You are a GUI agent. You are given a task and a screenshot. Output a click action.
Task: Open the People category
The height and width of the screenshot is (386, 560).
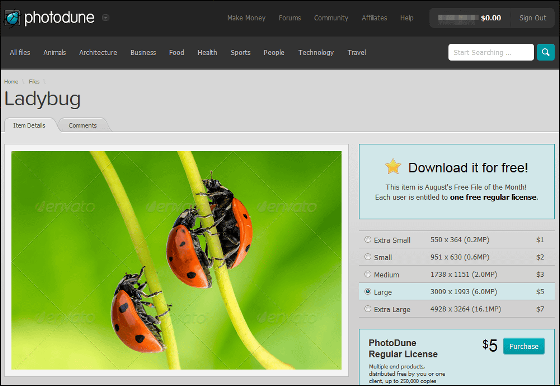pyautogui.click(x=274, y=52)
